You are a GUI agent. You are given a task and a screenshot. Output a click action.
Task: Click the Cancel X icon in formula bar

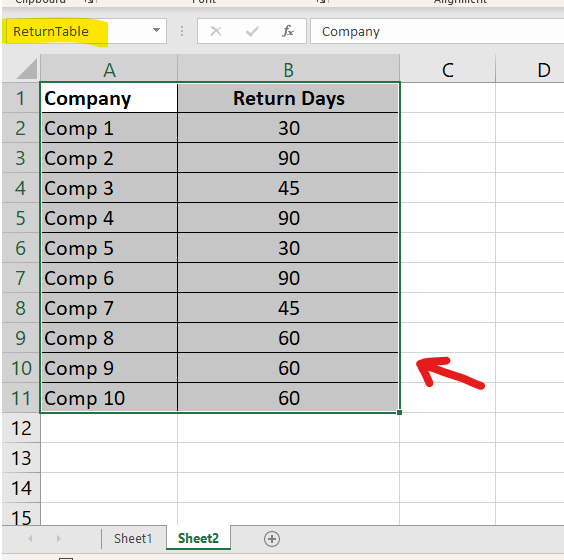[x=216, y=31]
